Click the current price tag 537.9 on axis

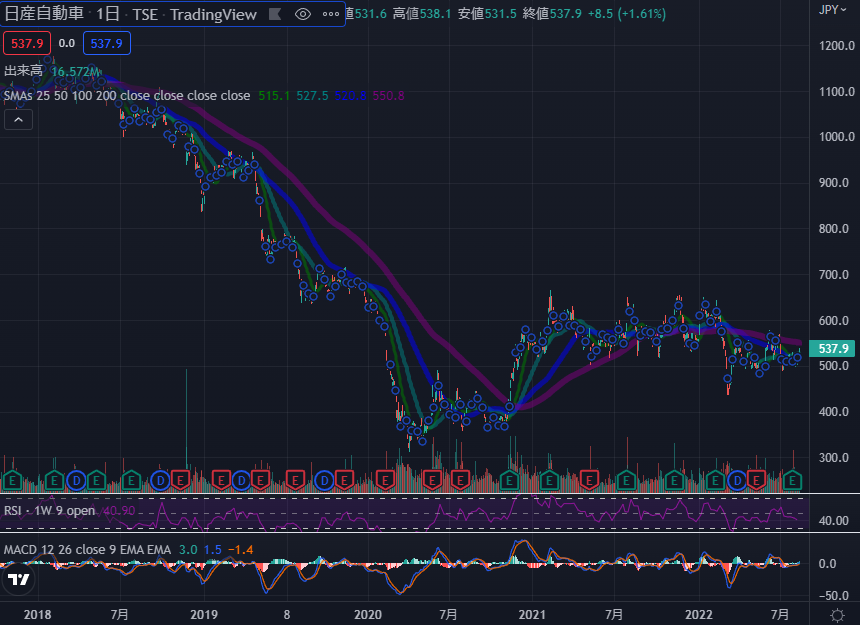click(x=833, y=348)
